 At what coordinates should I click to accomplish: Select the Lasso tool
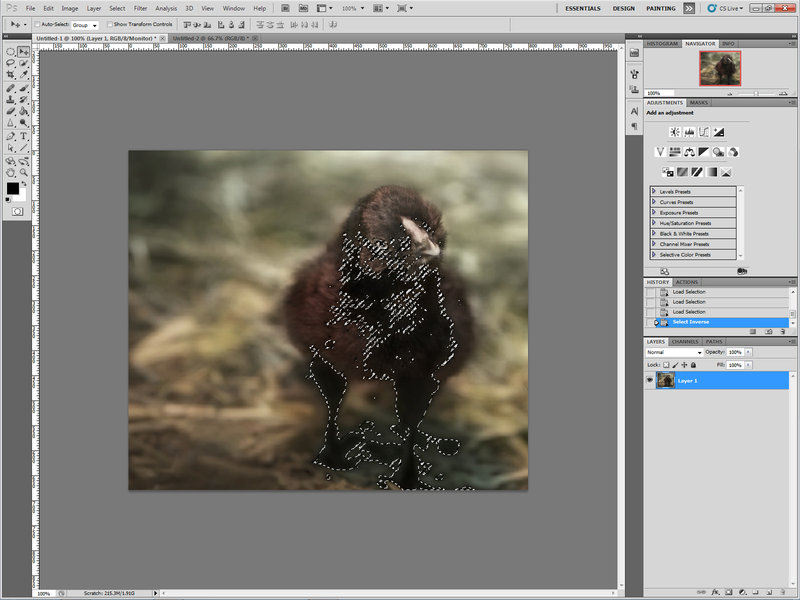point(10,63)
